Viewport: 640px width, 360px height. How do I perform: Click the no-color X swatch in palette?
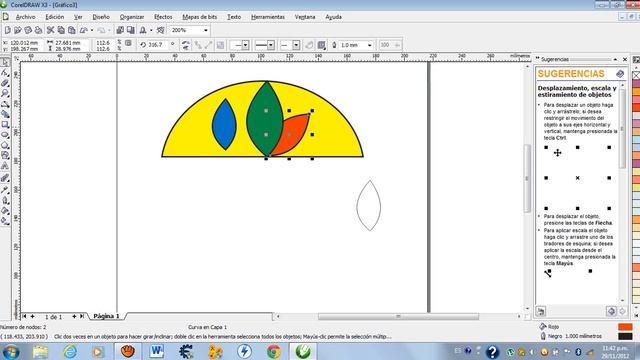tap(636, 75)
